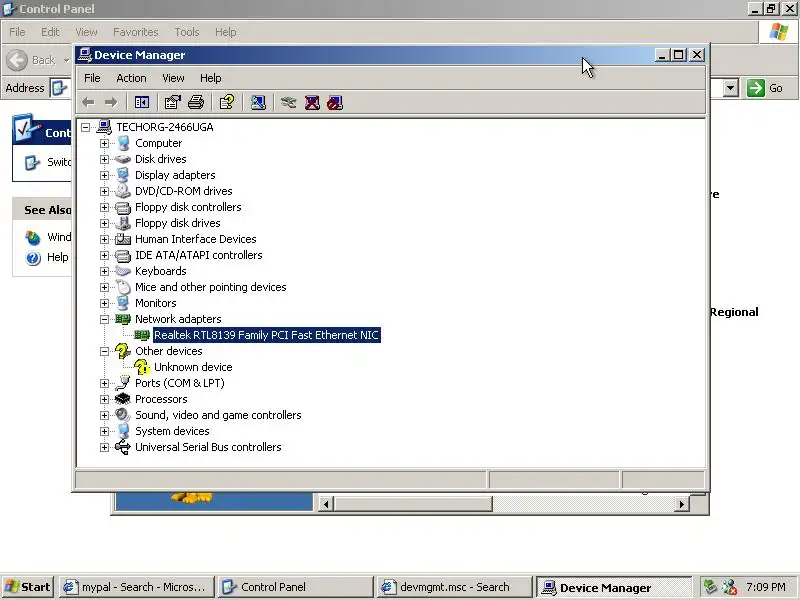Switch to devmgmt.msc - Search taskbar button
Screen dimensions: 800x600
point(453,587)
